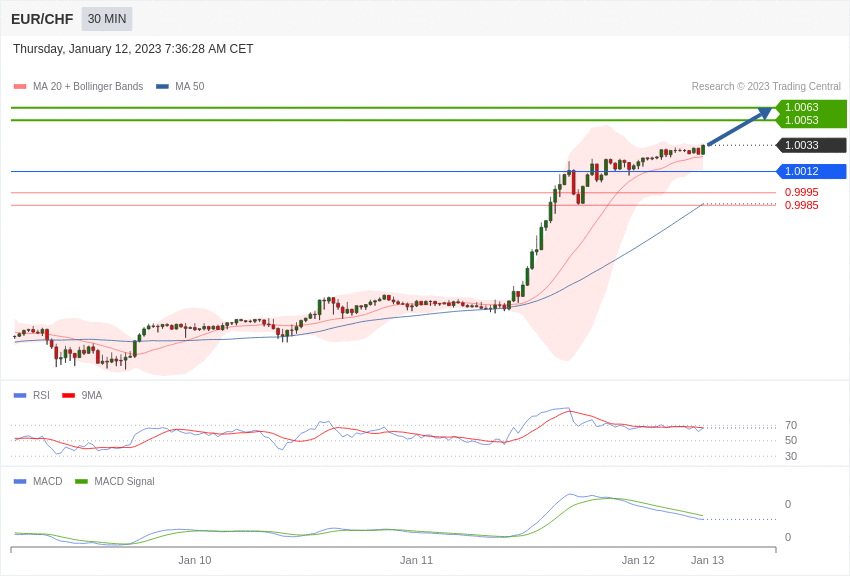This screenshot has width=850, height=576.
Task: Click the 30 MIN timeframe badge
Action: [107, 19]
